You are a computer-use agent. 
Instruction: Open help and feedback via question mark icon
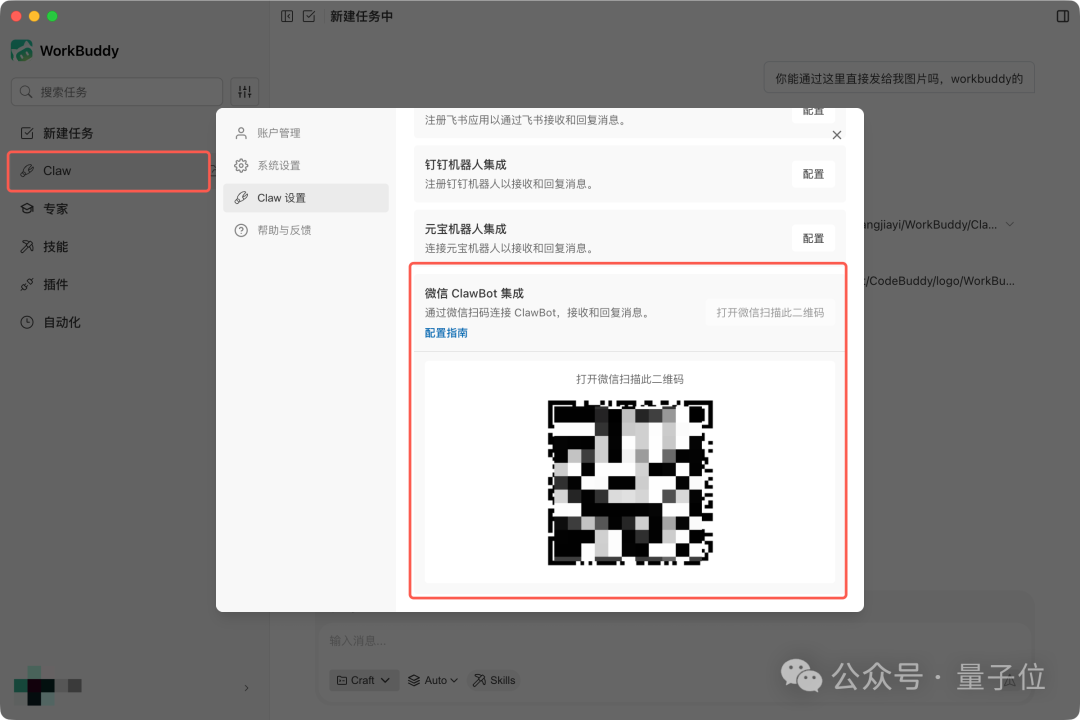pos(240,228)
